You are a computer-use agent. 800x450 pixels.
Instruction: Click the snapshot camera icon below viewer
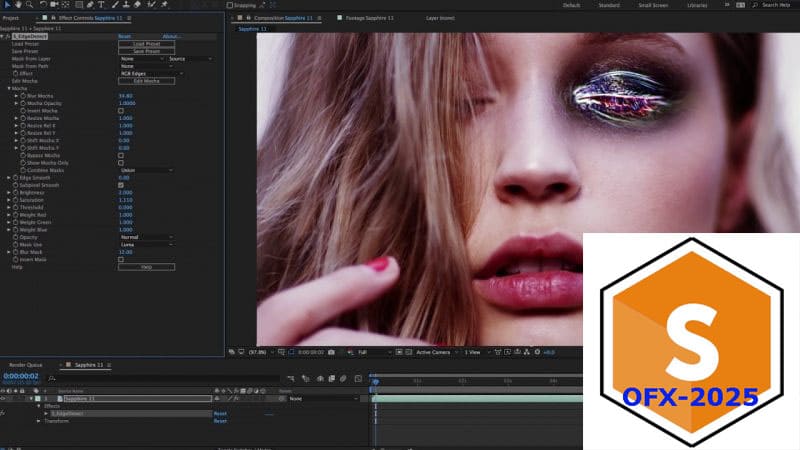click(331, 352)
